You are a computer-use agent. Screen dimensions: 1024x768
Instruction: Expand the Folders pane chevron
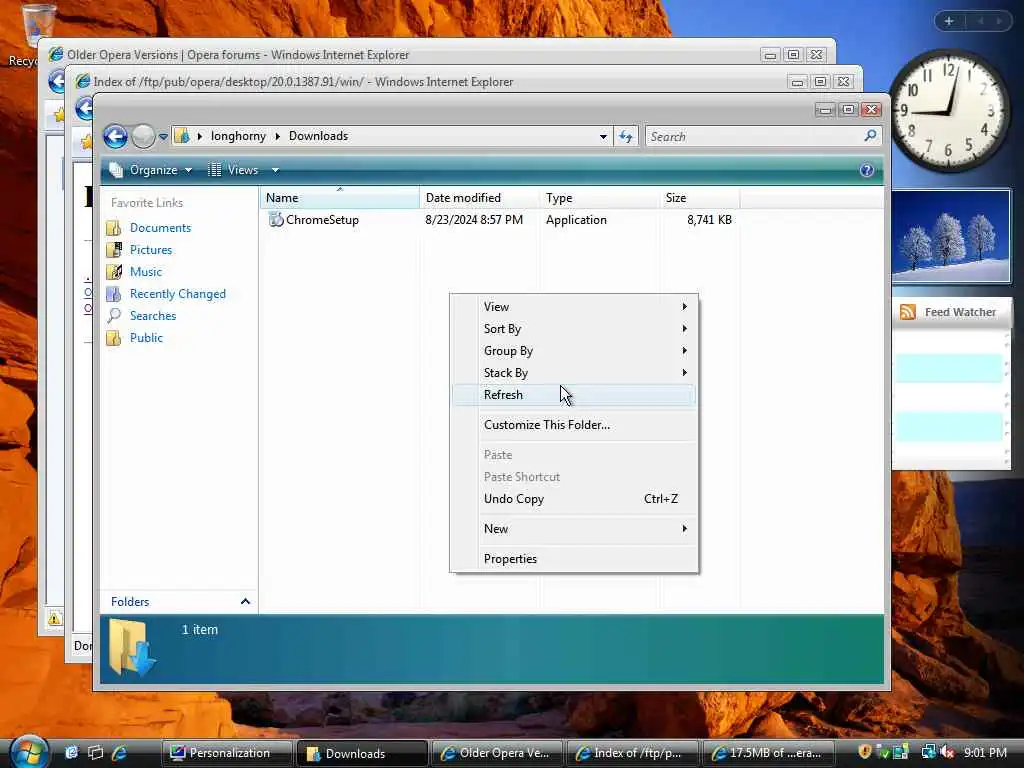pyautogui.click(x=246, y=601)
